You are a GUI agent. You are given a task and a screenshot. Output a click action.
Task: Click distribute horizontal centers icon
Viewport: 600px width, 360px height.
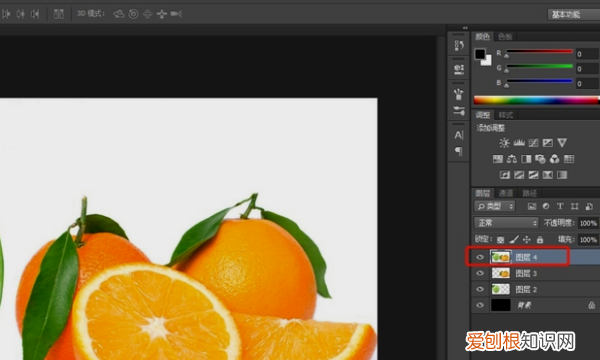(x=20, y=14)
